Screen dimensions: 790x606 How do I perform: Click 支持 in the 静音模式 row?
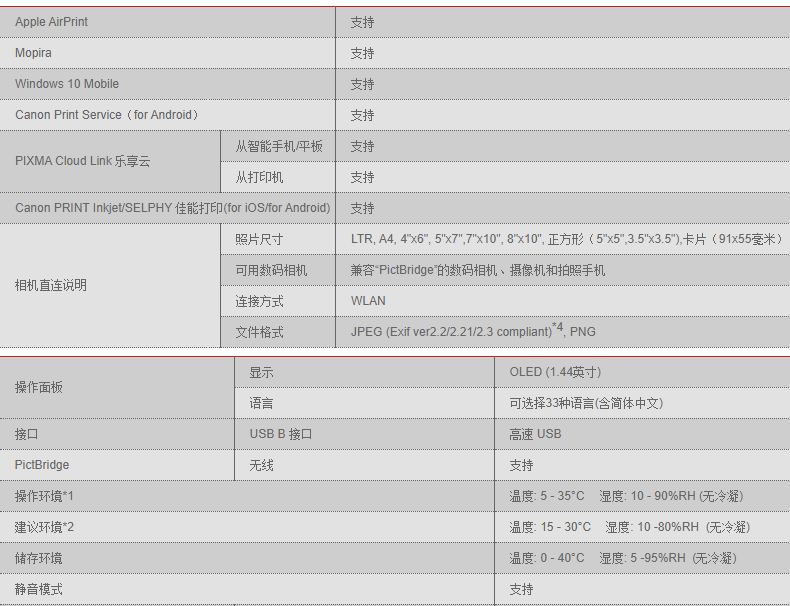(x=521, y=589)
